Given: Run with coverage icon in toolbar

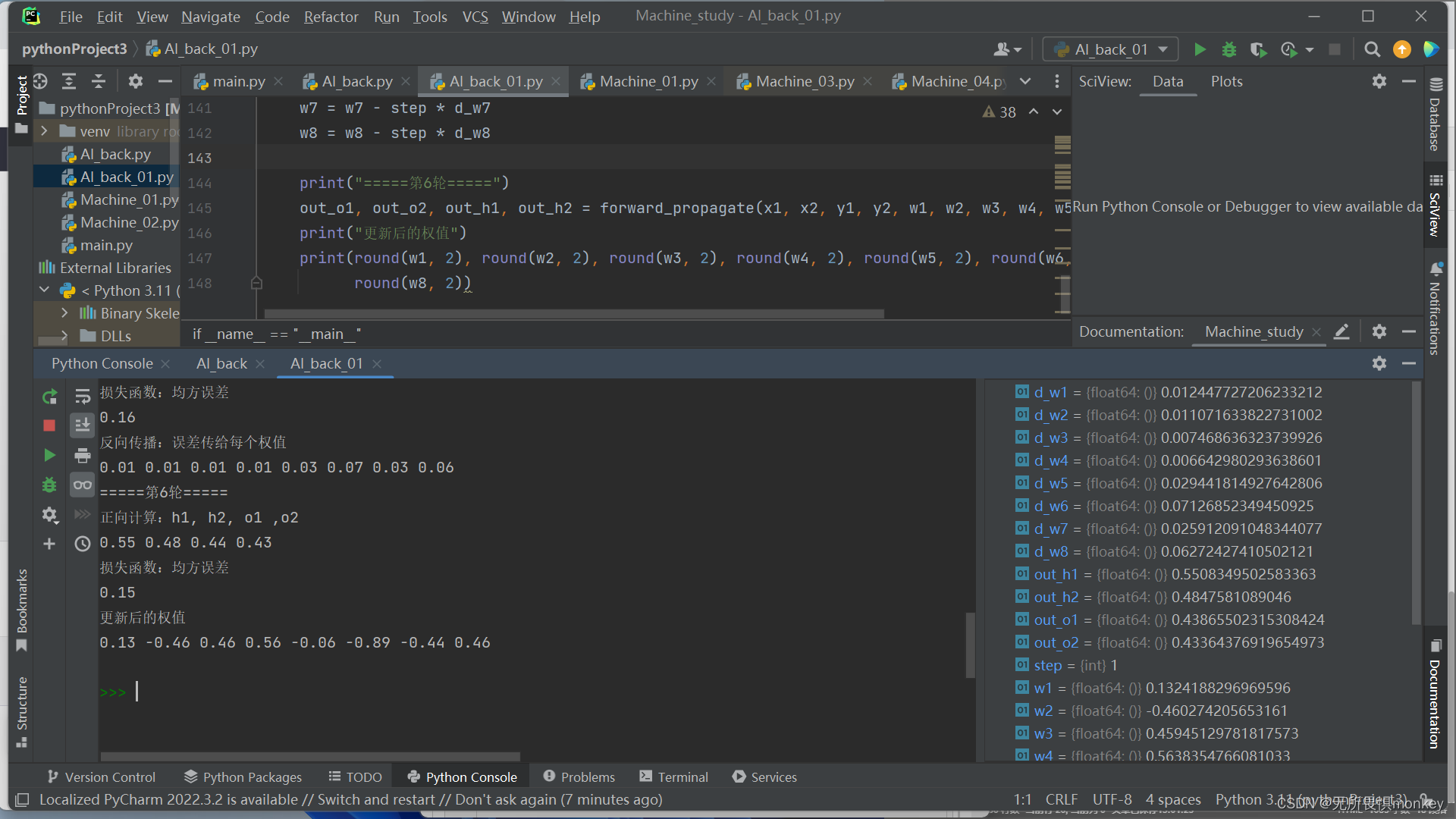Looking at the screenshot, I should point(1258,49).
